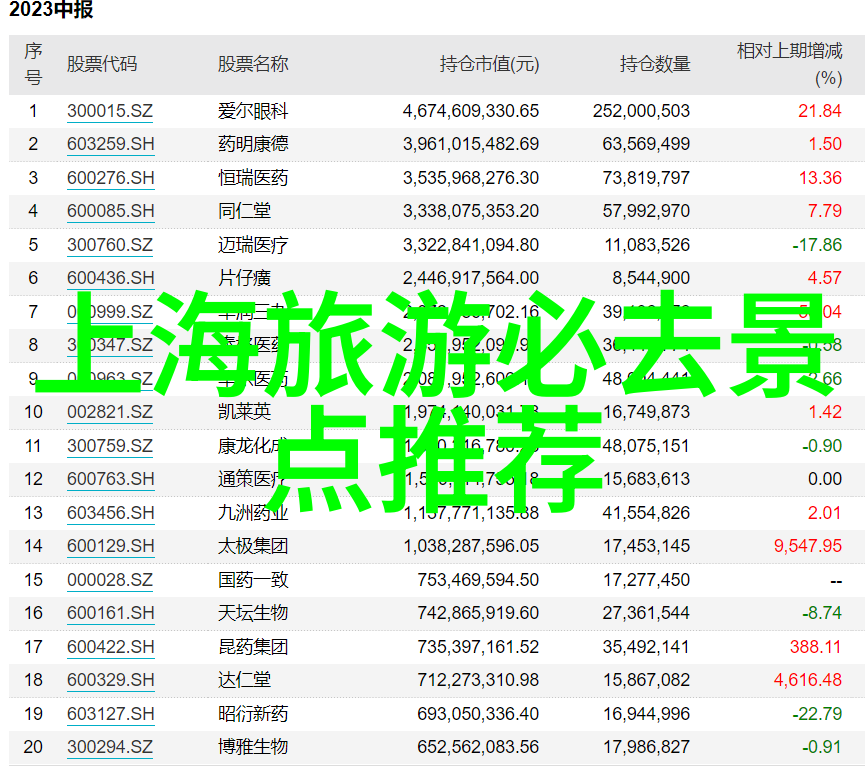Open stock code link 600436.SH
The image size is (865, 776).
pyautogui.click(x=110, y=278)
